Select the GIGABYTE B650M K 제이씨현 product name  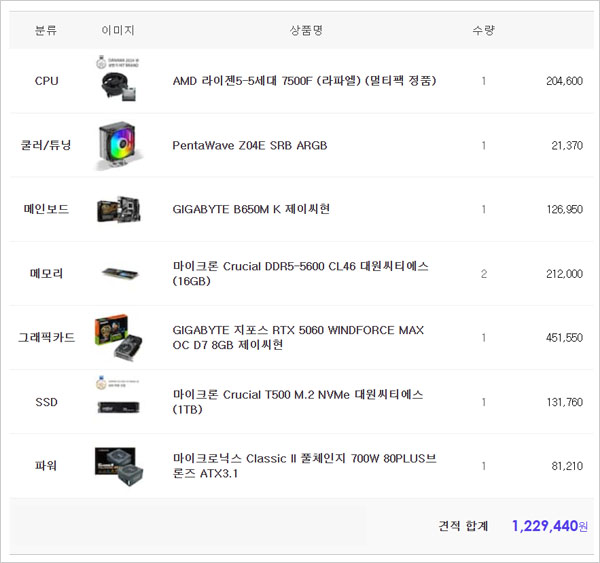point(251,209)
